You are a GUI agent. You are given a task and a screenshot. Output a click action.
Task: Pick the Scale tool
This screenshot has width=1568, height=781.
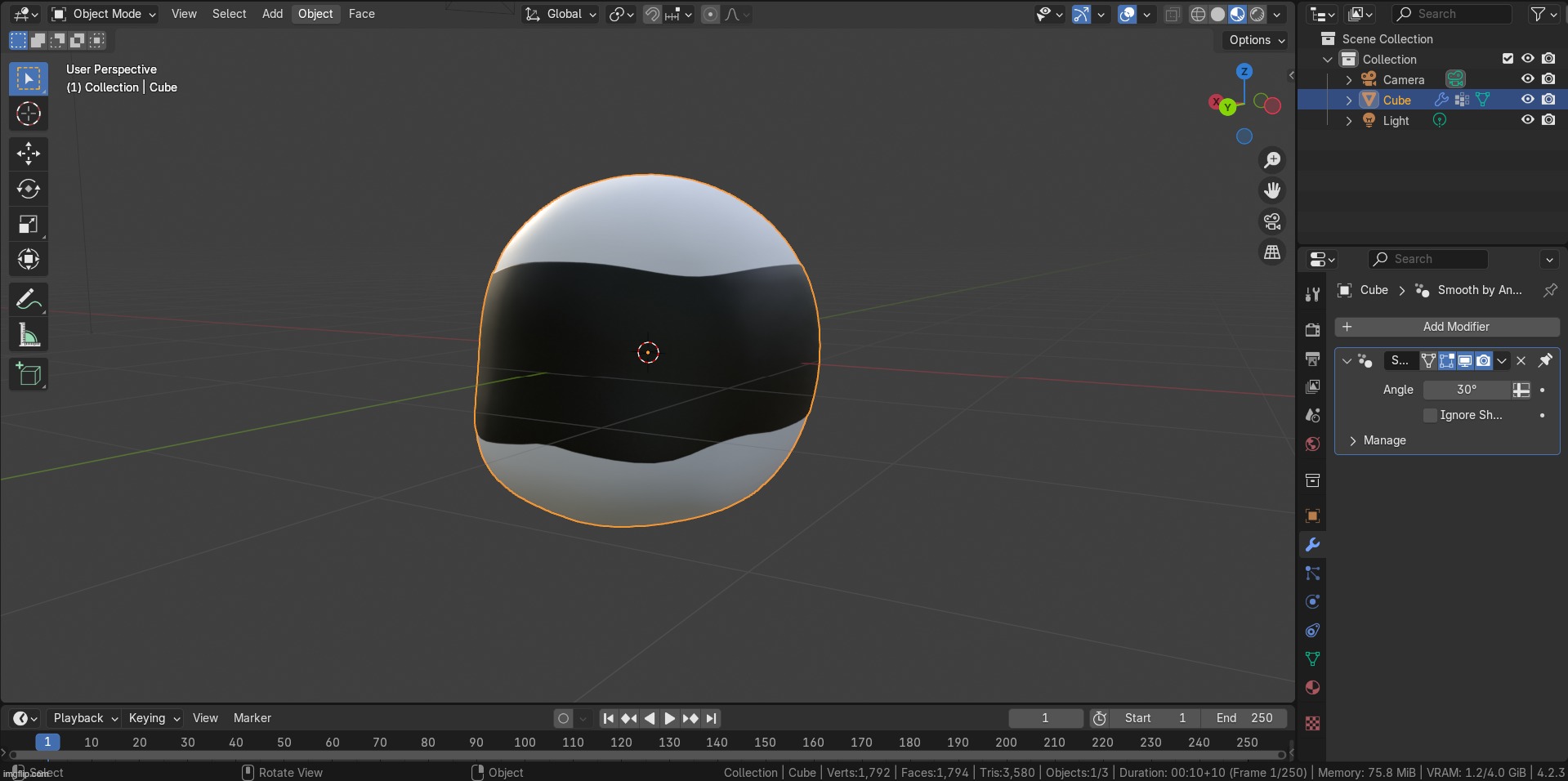point(29,224)
